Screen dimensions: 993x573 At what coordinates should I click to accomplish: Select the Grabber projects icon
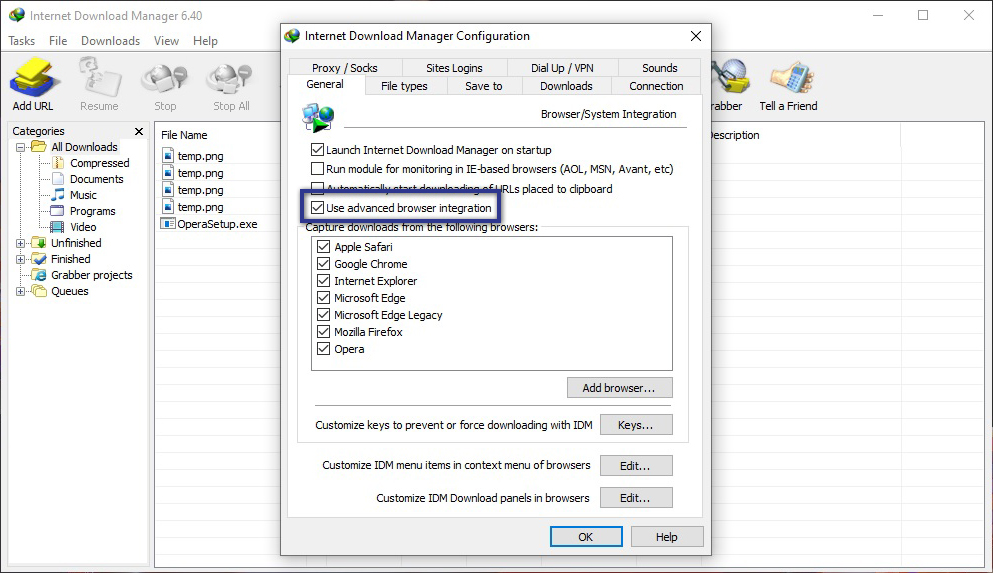pos(40,275)
